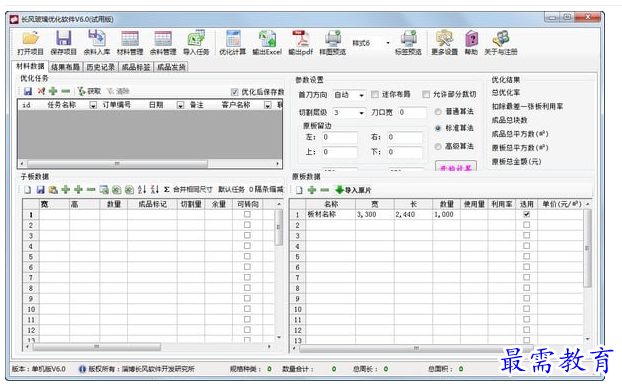Switch to 成品标签 tab

(x=136, y=67)
